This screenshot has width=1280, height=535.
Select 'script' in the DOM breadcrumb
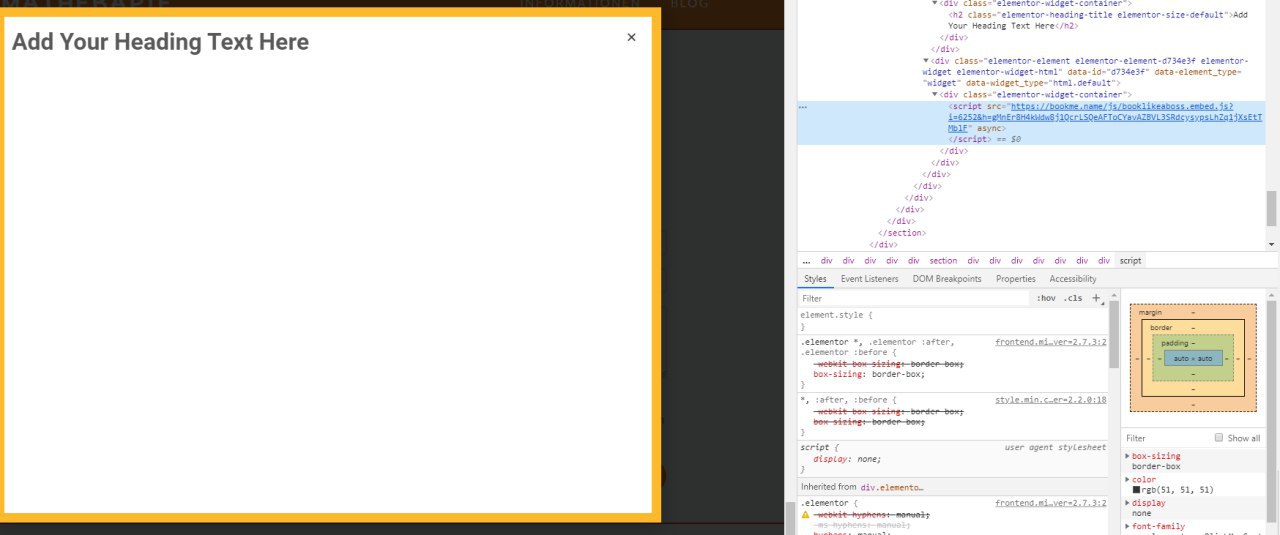pos(1130,260)
